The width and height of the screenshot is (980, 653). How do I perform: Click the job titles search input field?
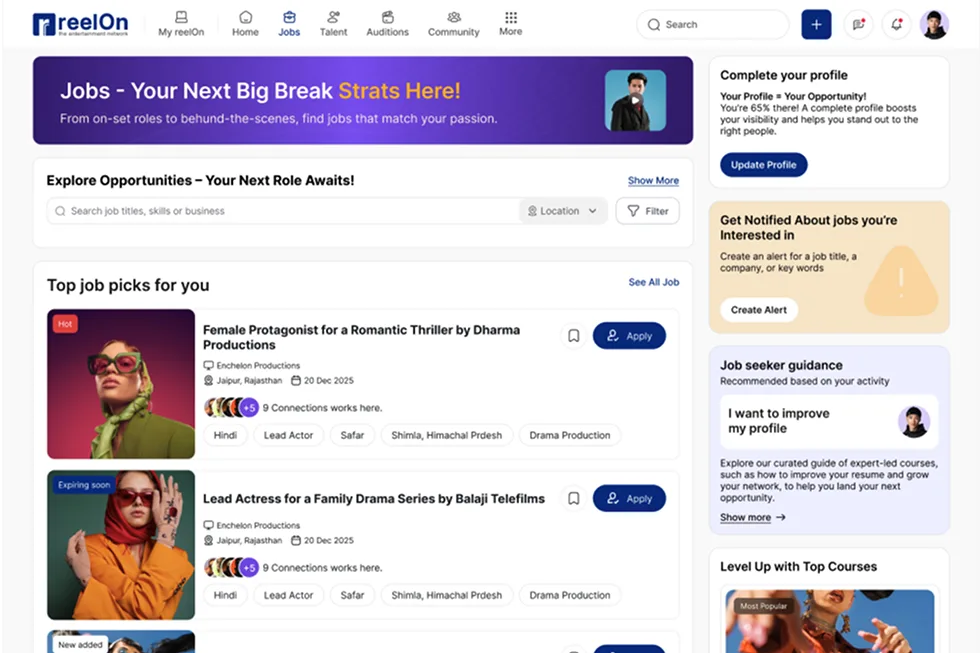pos(250,211)
